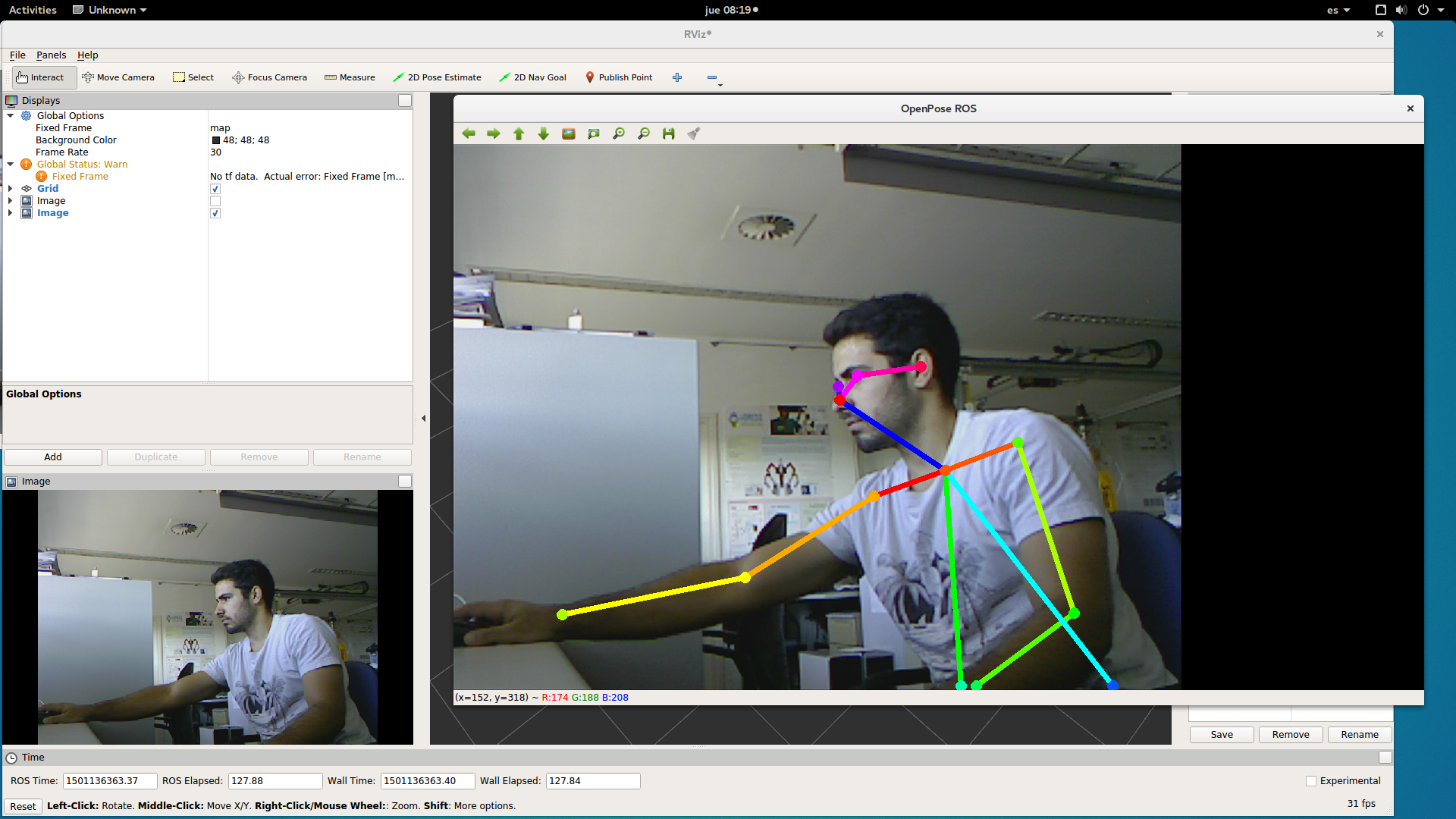The height and width of the screenshot is (819, 1456).
Task: Collapse the Global Options tree node
Action: (11, 116)
